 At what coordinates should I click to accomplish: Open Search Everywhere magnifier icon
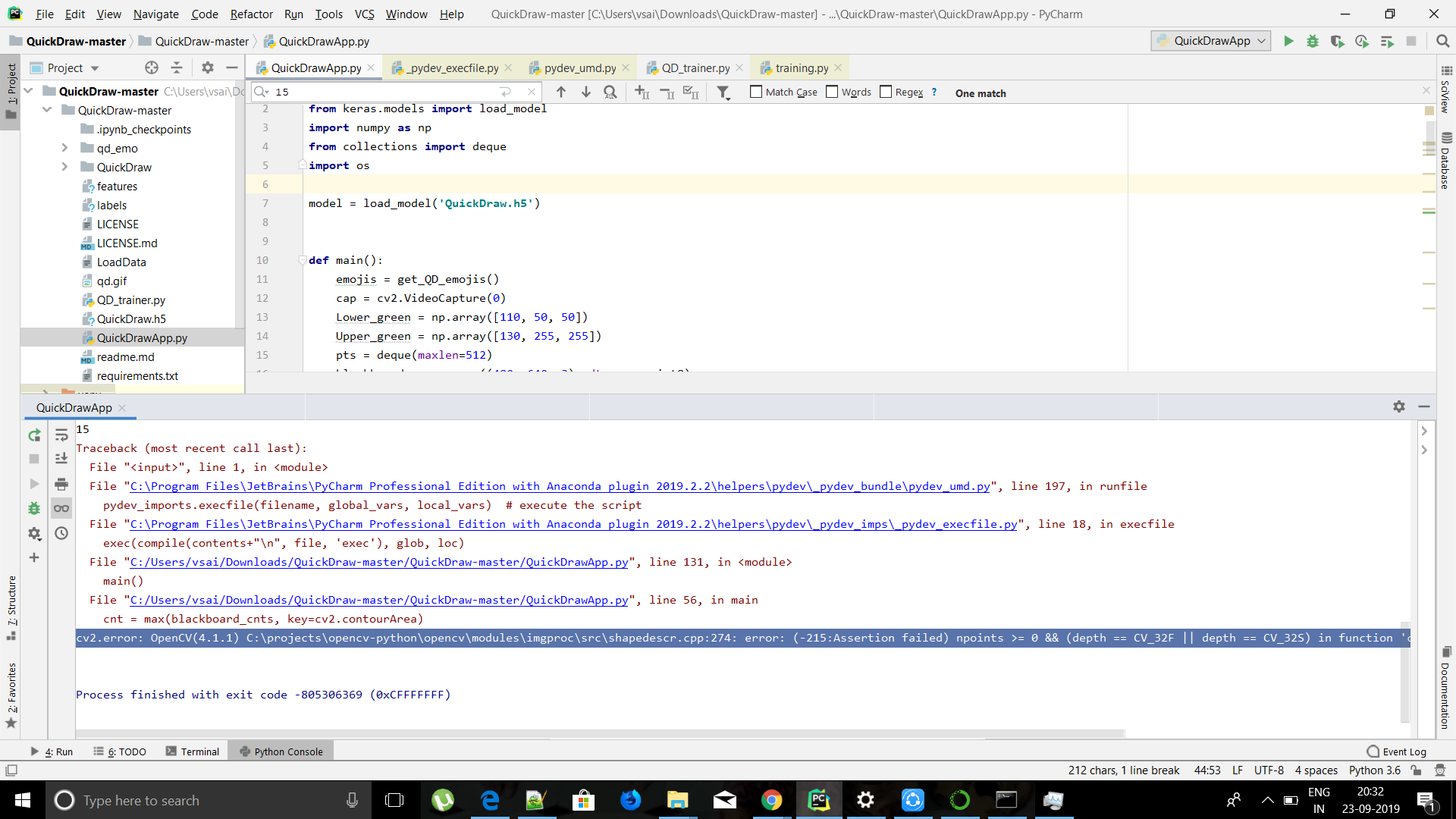1442,41
